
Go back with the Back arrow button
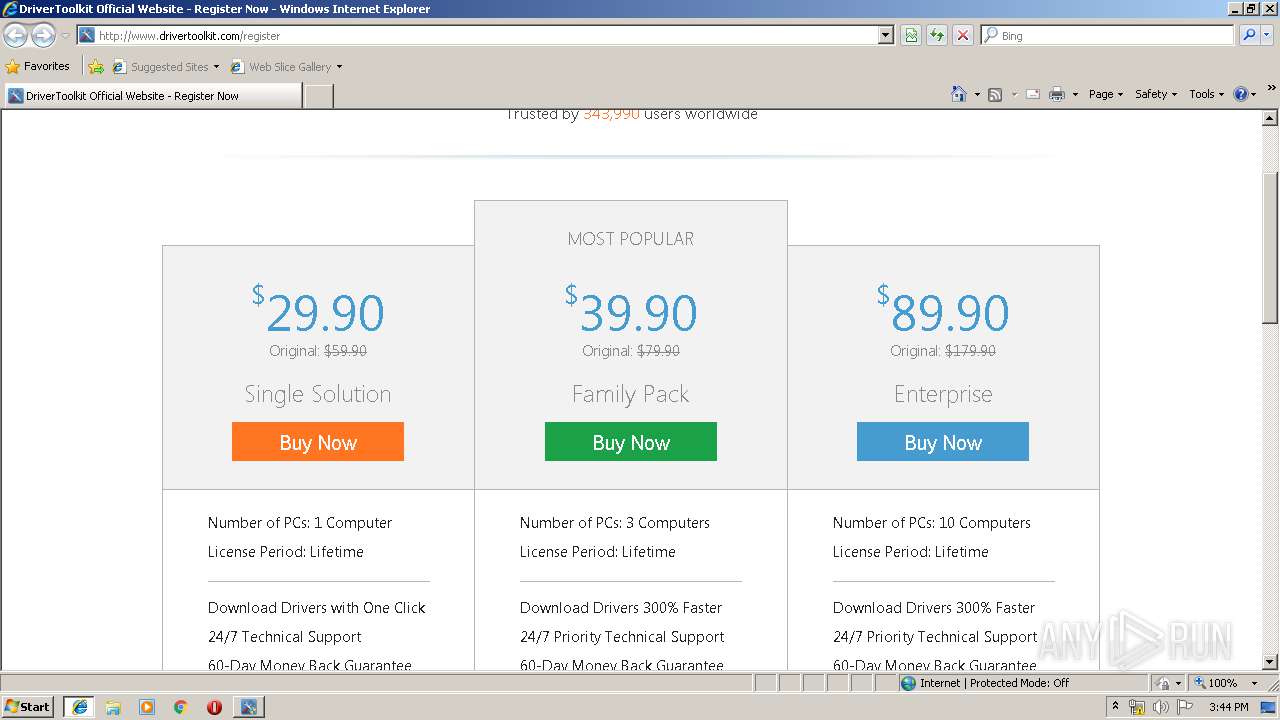click(x=16, y=35)
